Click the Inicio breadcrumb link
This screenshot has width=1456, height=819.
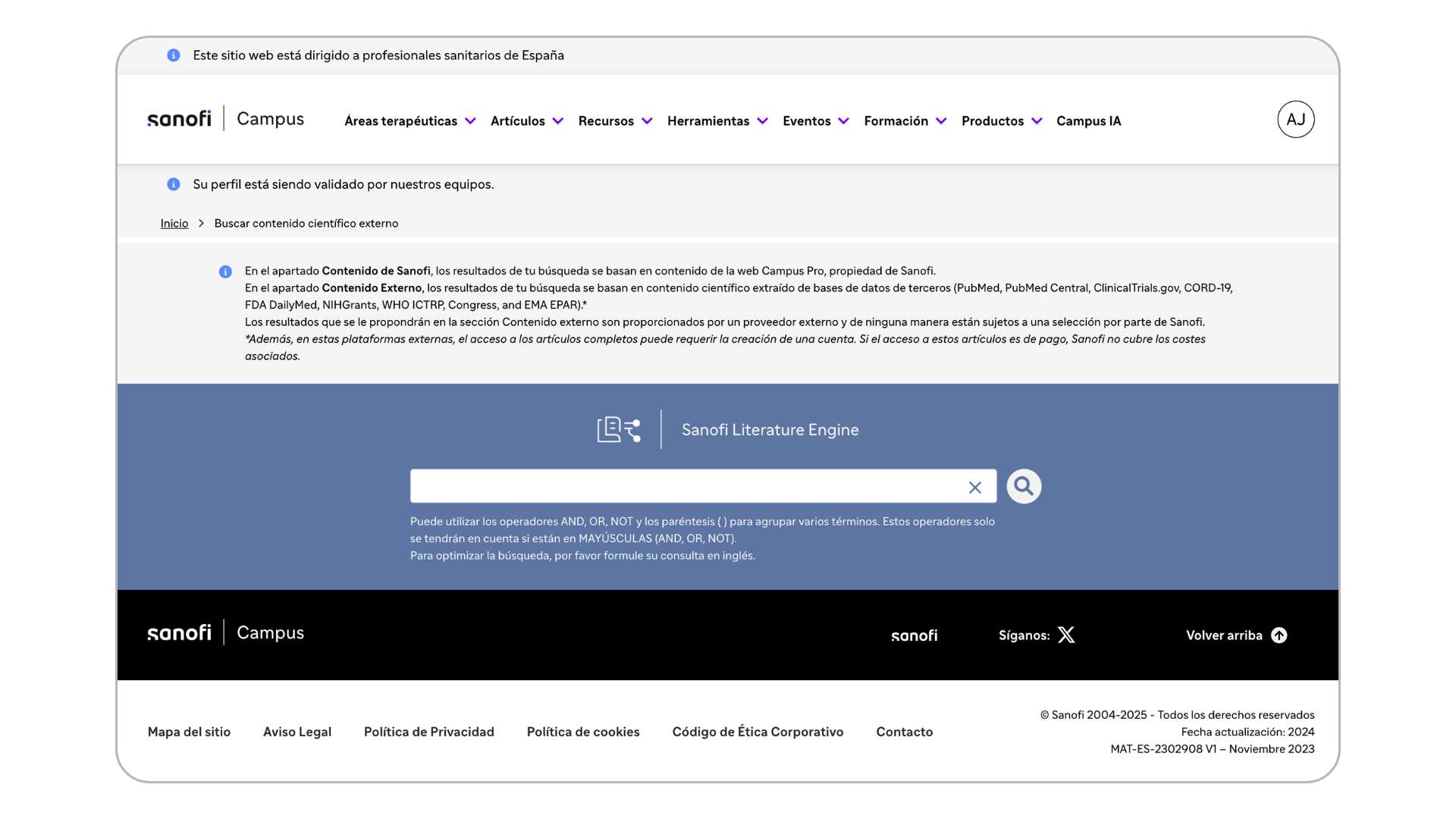click(x=174, y=223)
